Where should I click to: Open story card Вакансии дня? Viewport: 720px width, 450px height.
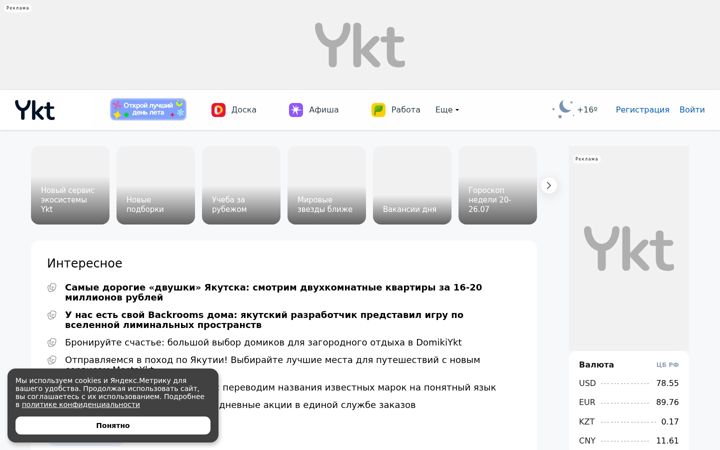(x=412, y=185)
